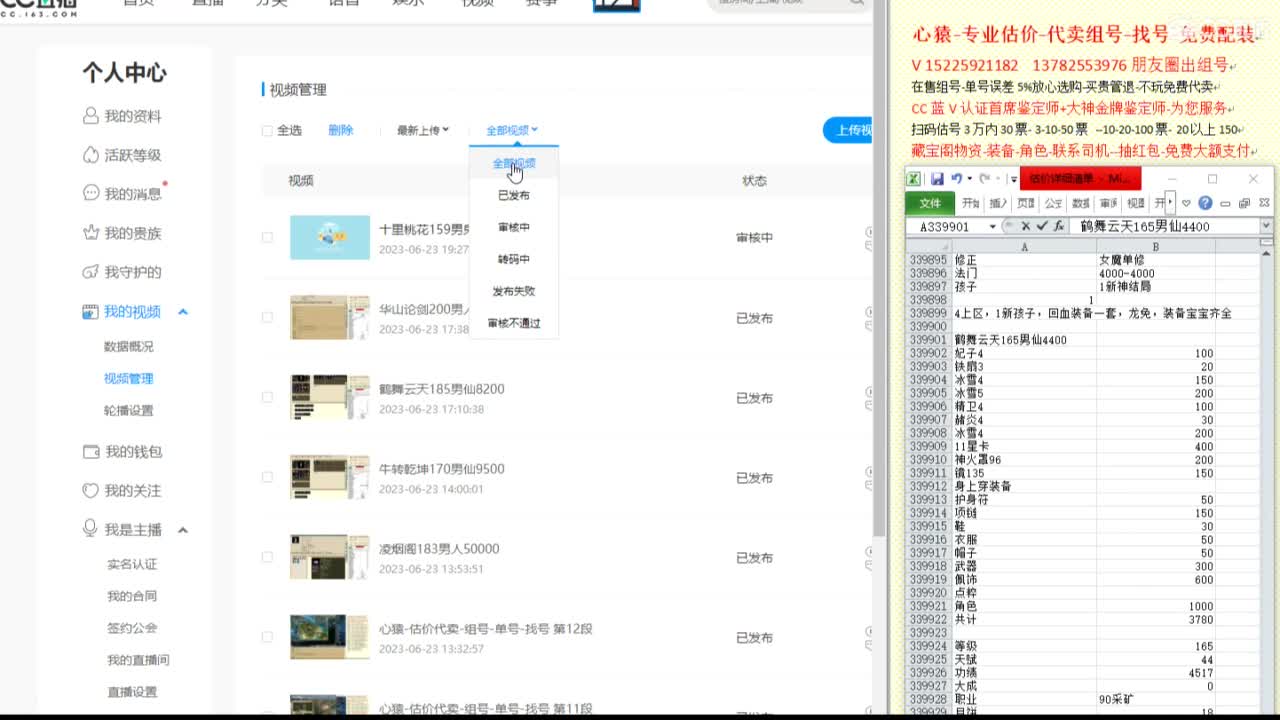This screenshot has height=720, width=1280.
Task: Open the 最新上传 sort dropdown
Action: pyautogui.click(x=422, y=131)
